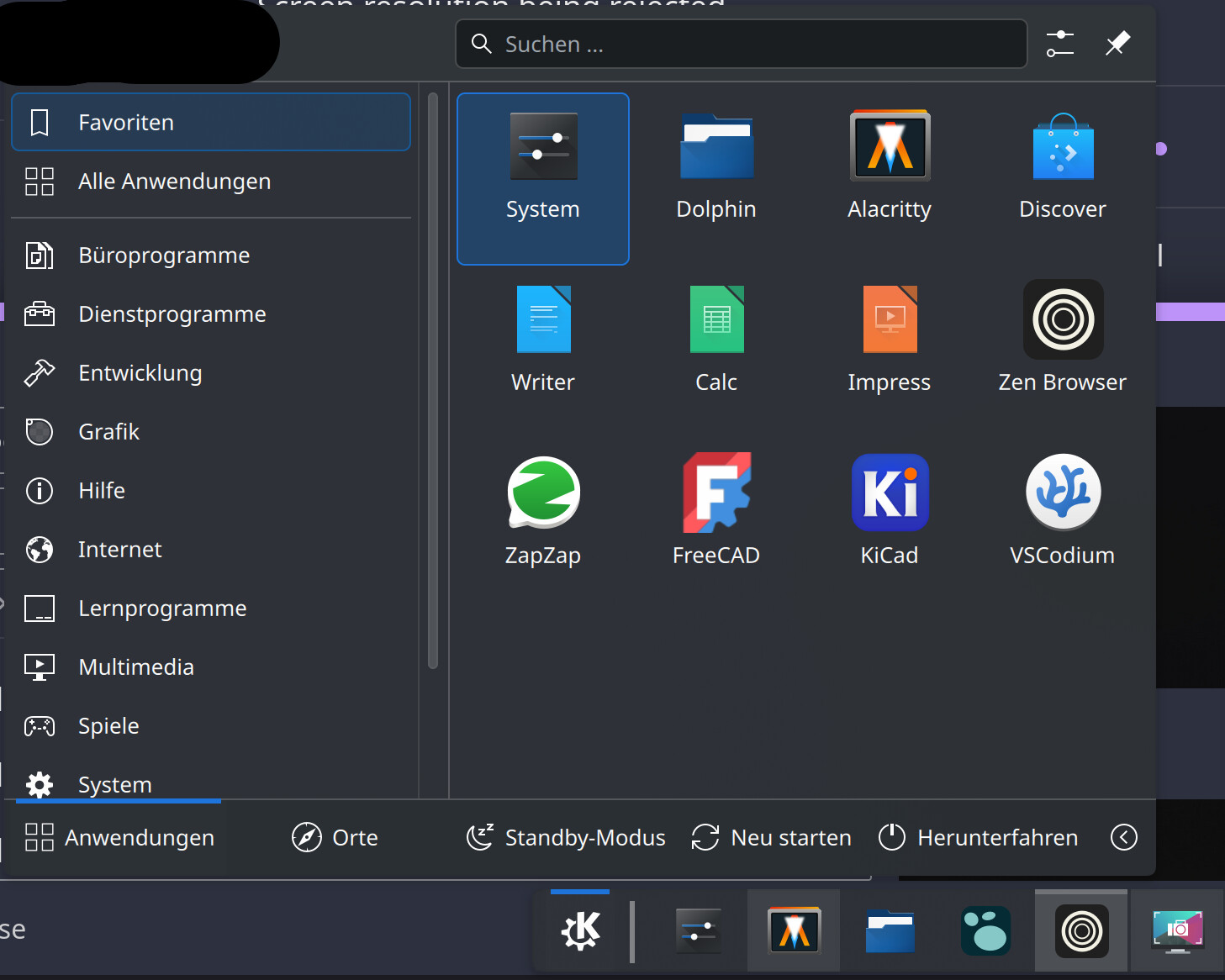Switch to Alacritty in the taskbar
Screen dimensions: 1225x980
click(x=794, y=930)
